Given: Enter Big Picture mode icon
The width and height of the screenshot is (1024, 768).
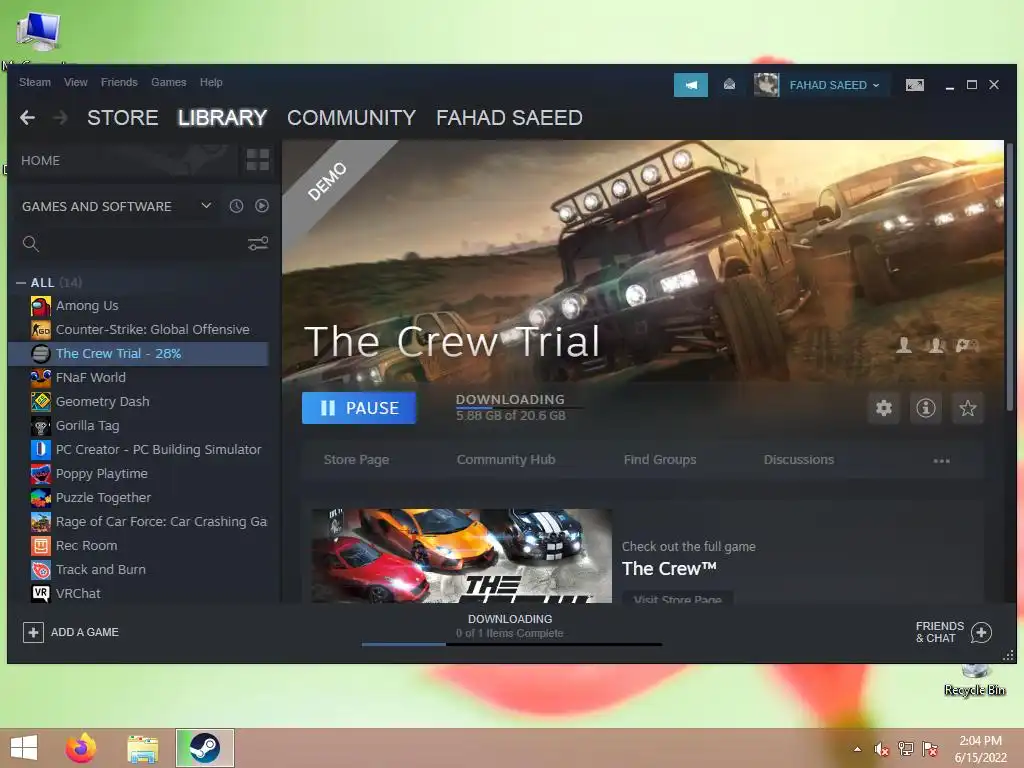Looking at the screenshot, I should click(x=914, y=85).
